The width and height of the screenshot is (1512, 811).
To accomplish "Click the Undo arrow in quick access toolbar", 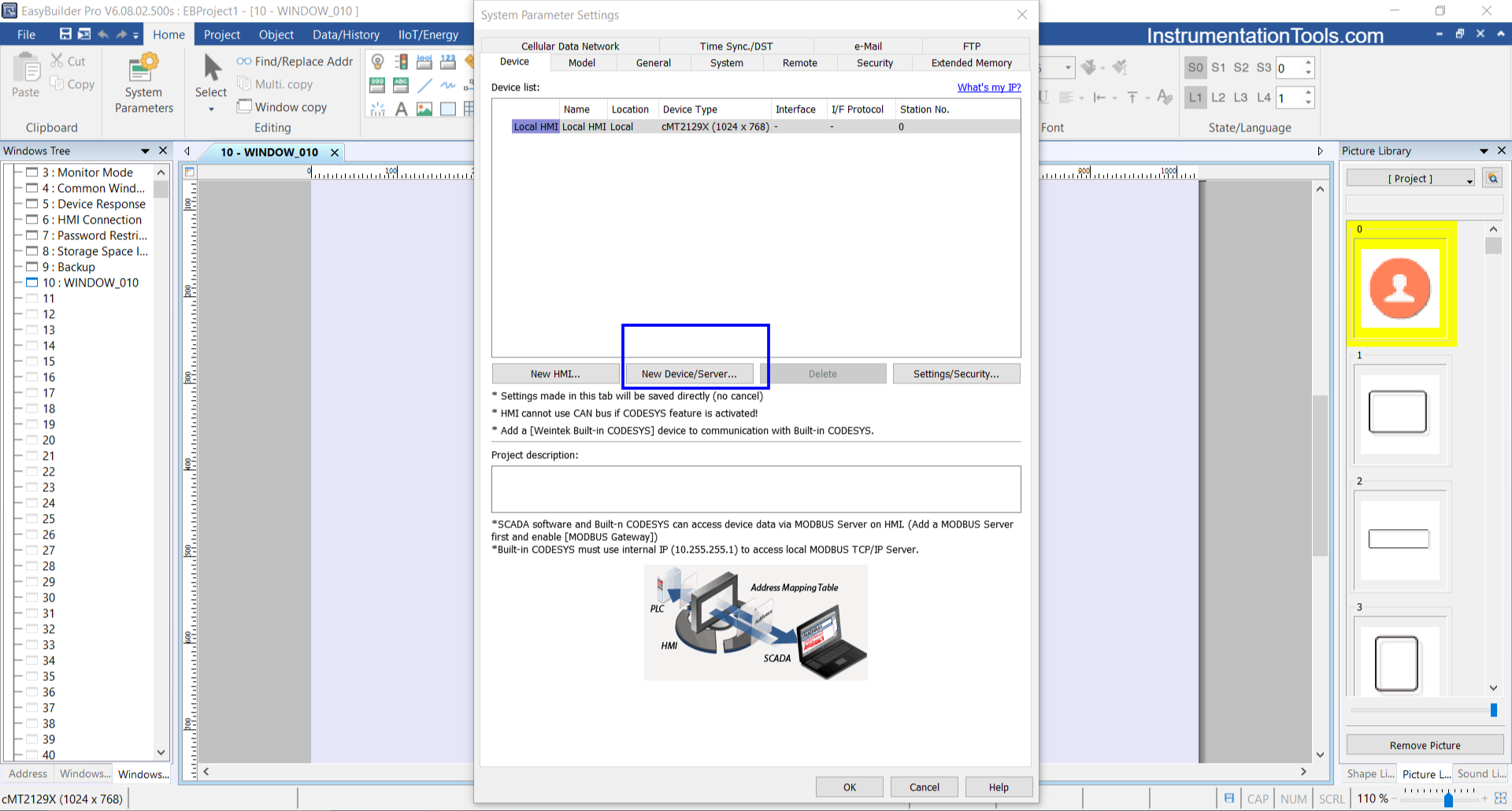I will [x=102, y=34].
